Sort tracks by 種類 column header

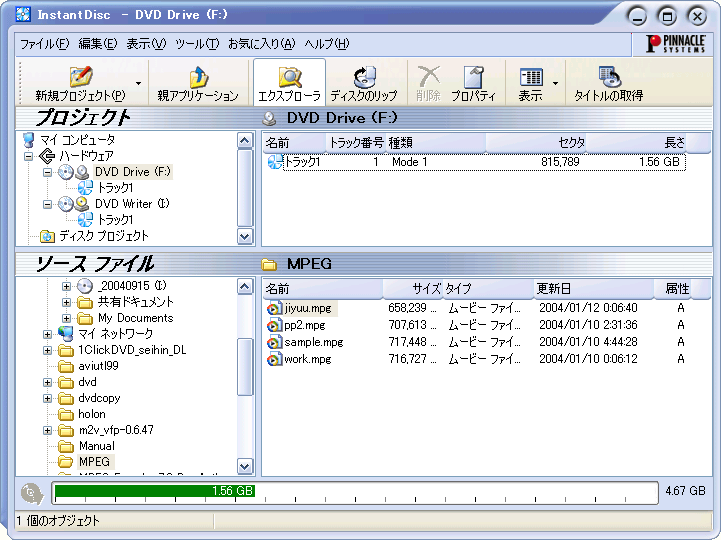click(x=435, y=143)
